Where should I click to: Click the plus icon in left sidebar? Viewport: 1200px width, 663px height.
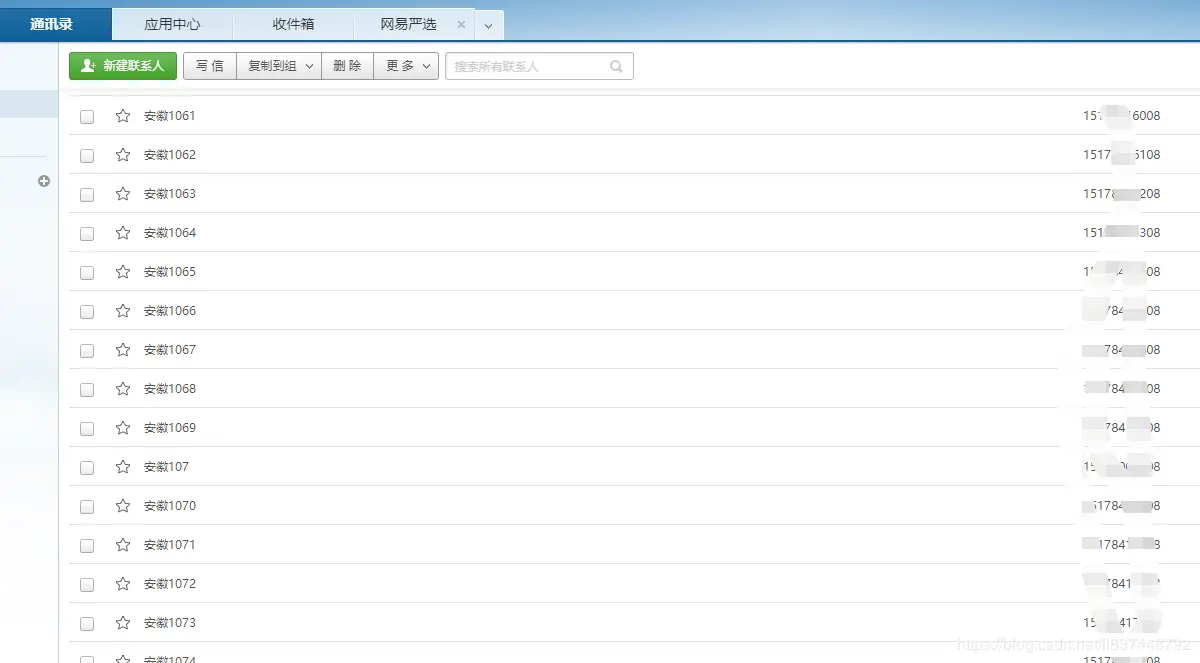click(x=44, y=181)
